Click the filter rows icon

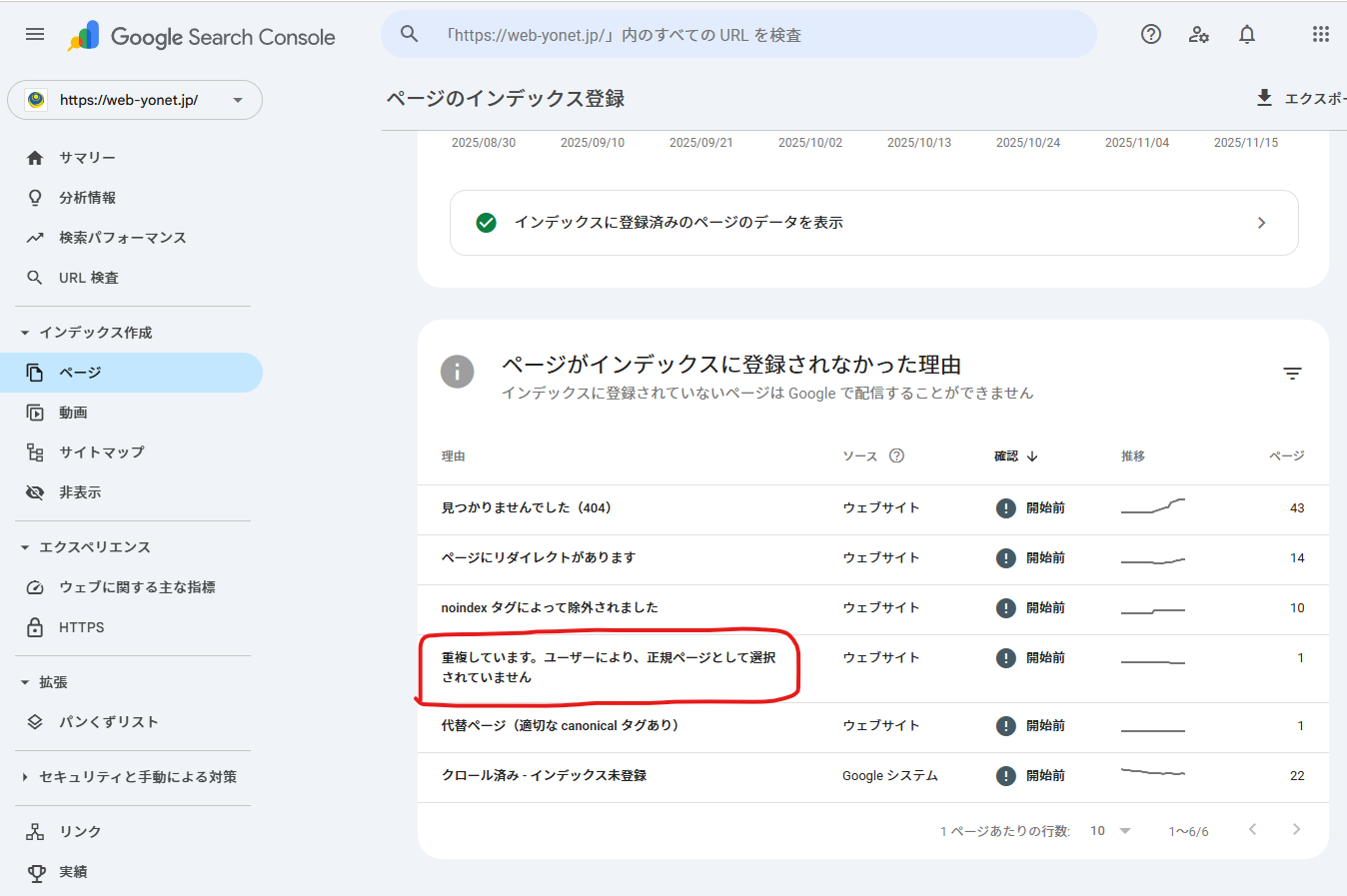(1292, 373)
